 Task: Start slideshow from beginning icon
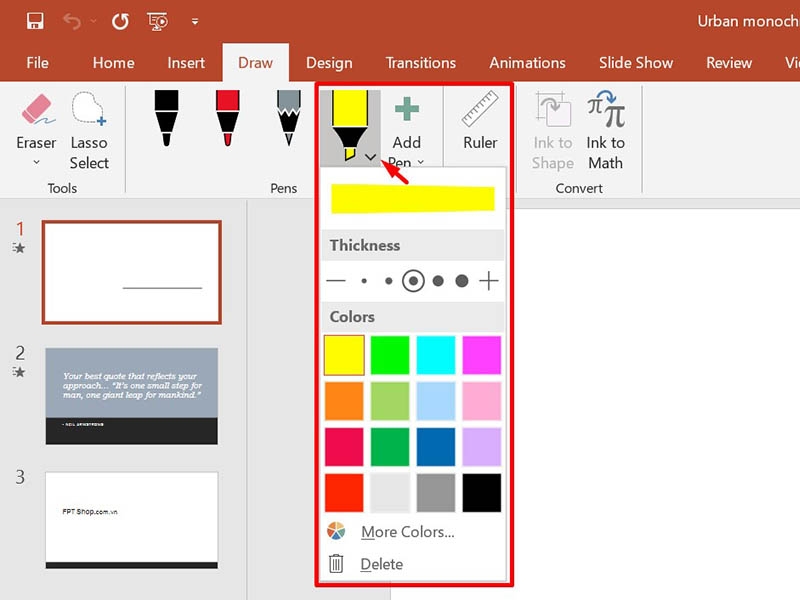click(157, 21)
